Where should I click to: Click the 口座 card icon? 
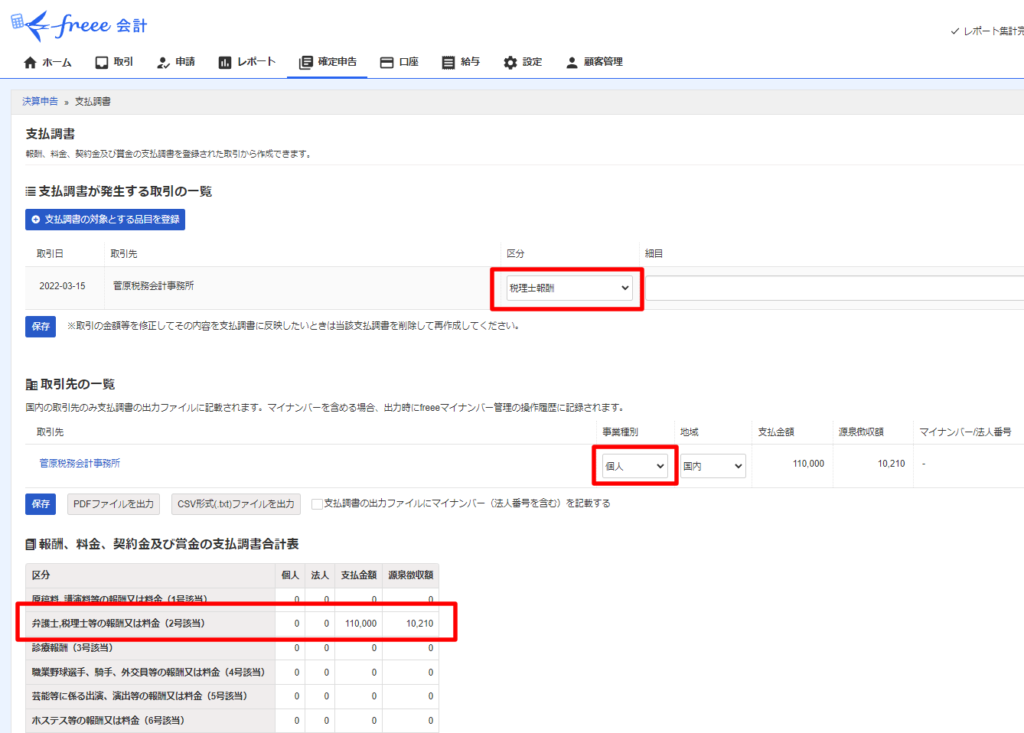click(387, 62)
